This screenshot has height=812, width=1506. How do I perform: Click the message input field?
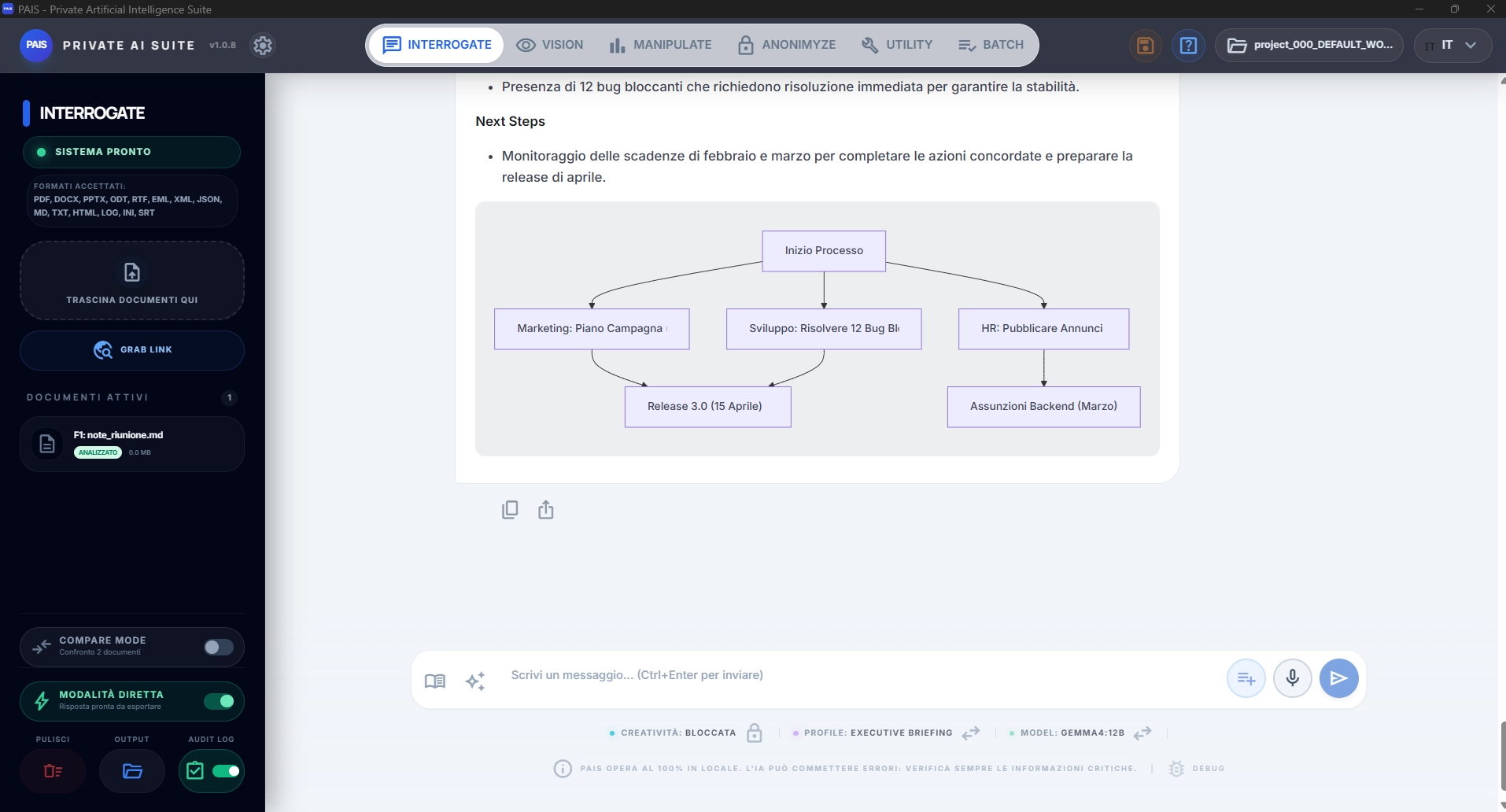pos(862,675)
